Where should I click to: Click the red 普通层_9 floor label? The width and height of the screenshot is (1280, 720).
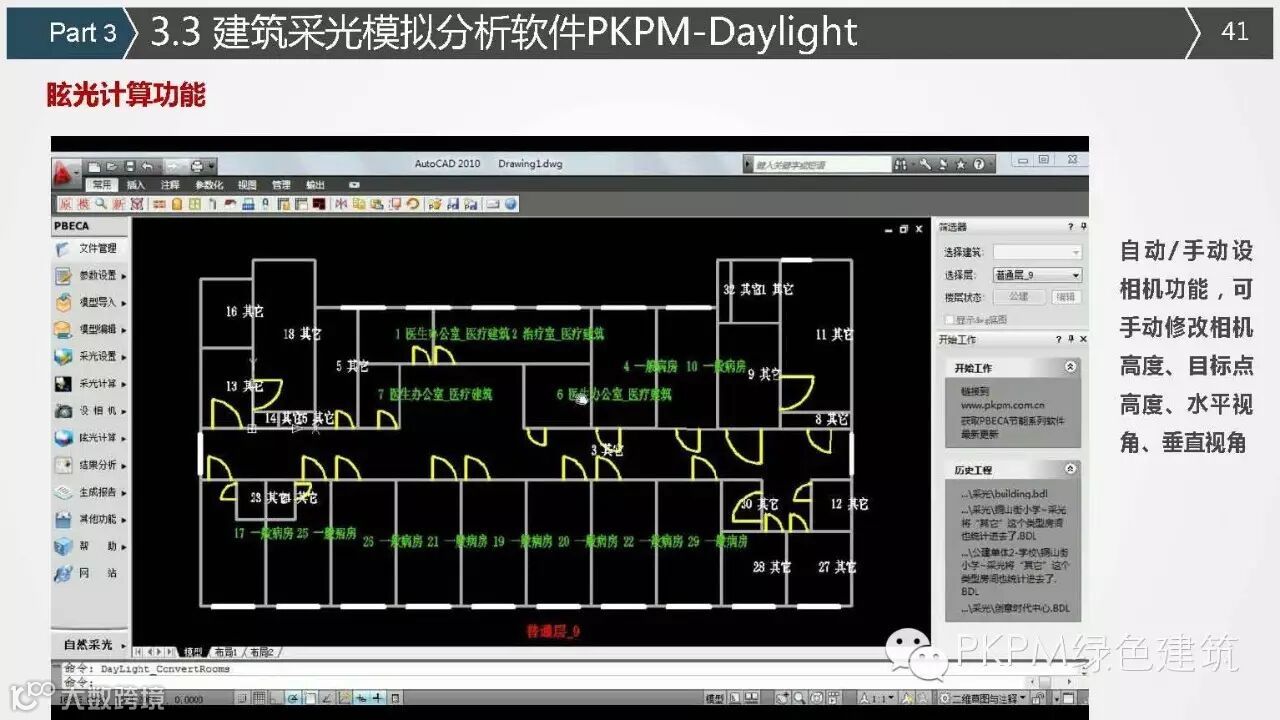(553, 631)
